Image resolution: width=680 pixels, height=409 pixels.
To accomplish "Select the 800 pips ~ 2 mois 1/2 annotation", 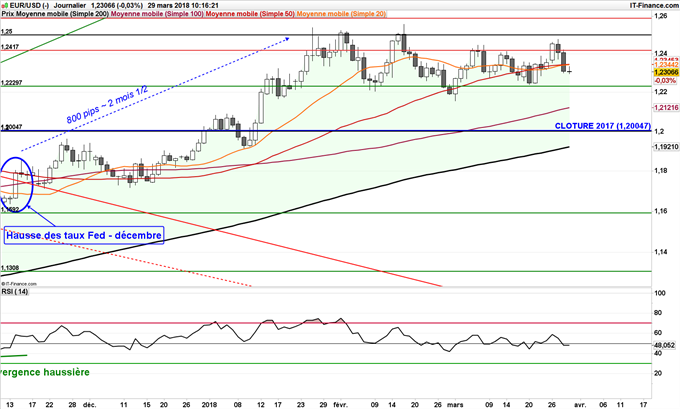I will (107, 105).
